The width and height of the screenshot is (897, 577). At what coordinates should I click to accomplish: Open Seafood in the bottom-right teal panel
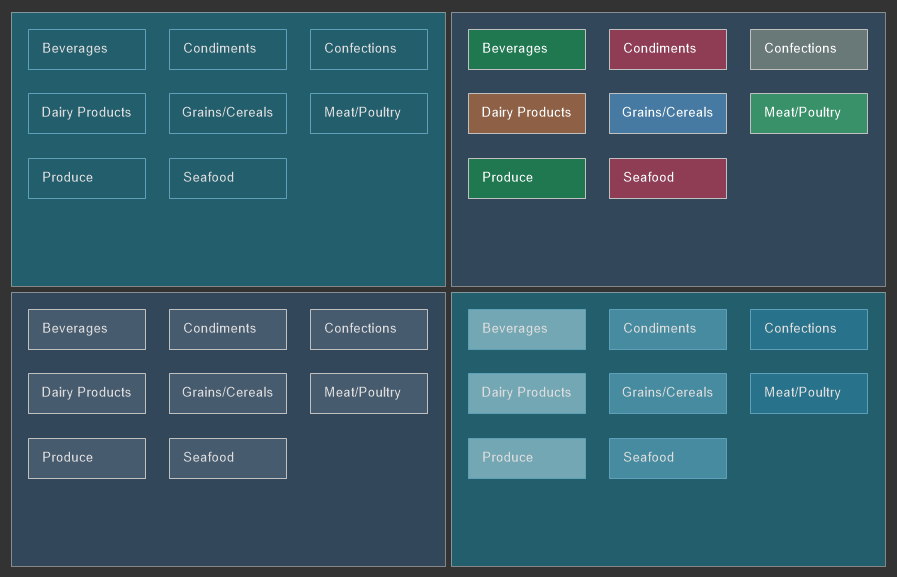pos(667,458)
